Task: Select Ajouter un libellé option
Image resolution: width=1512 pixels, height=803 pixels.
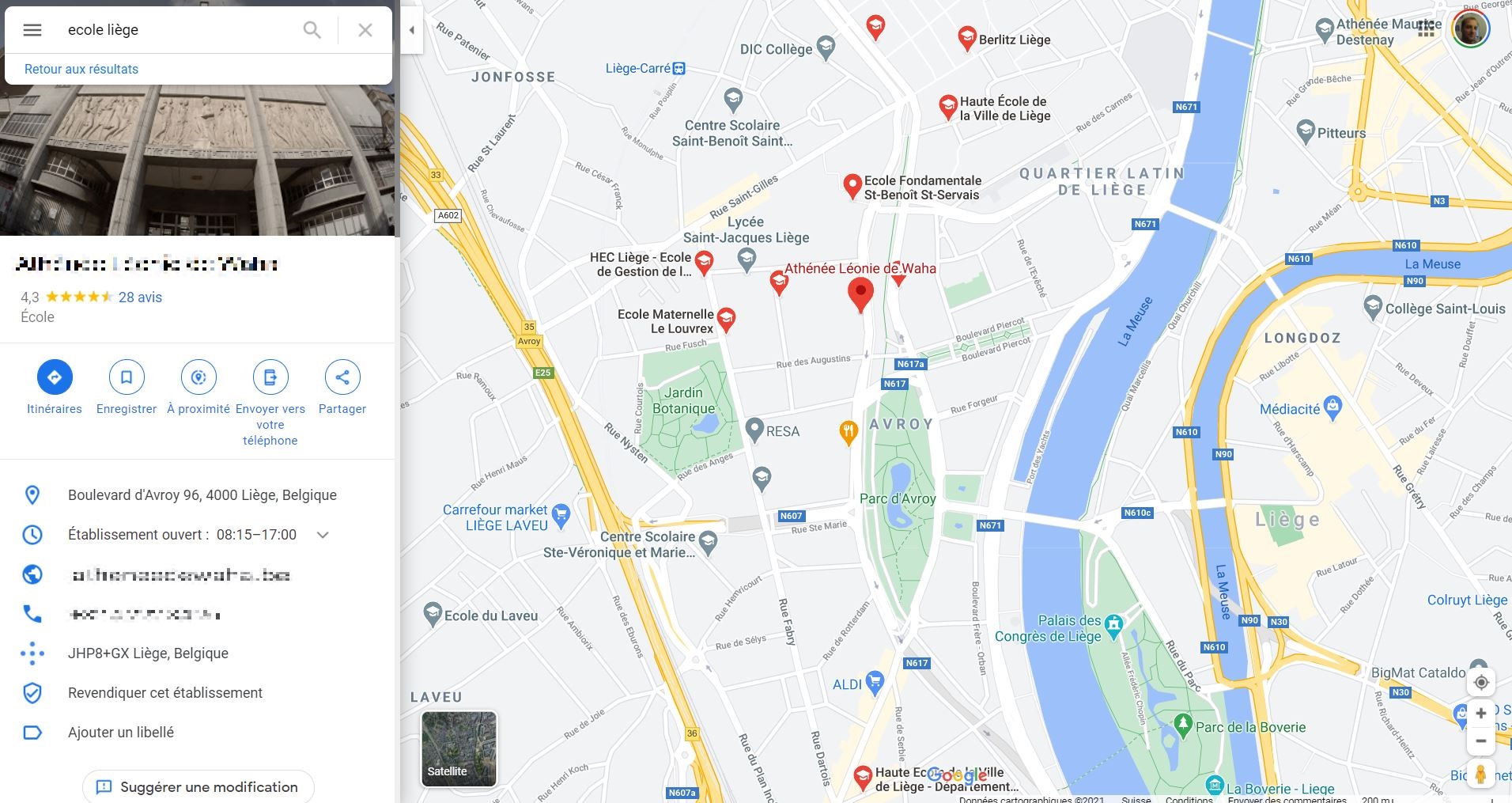Action: coord(121,733)
